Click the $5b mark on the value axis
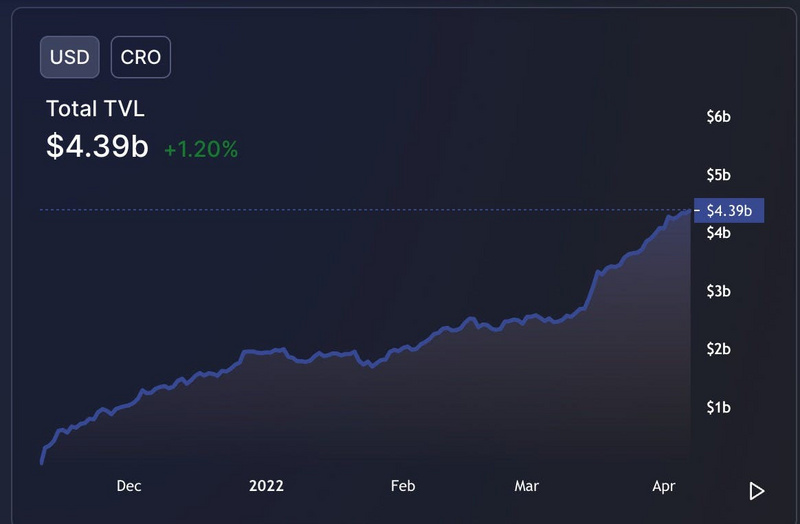 718,175
